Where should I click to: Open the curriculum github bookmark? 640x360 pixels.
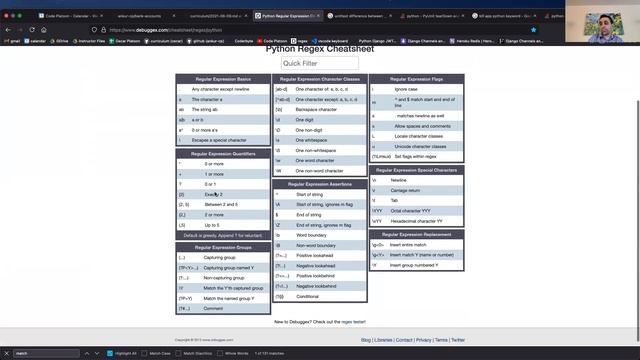pyautogui.click(x=164, y=41)
